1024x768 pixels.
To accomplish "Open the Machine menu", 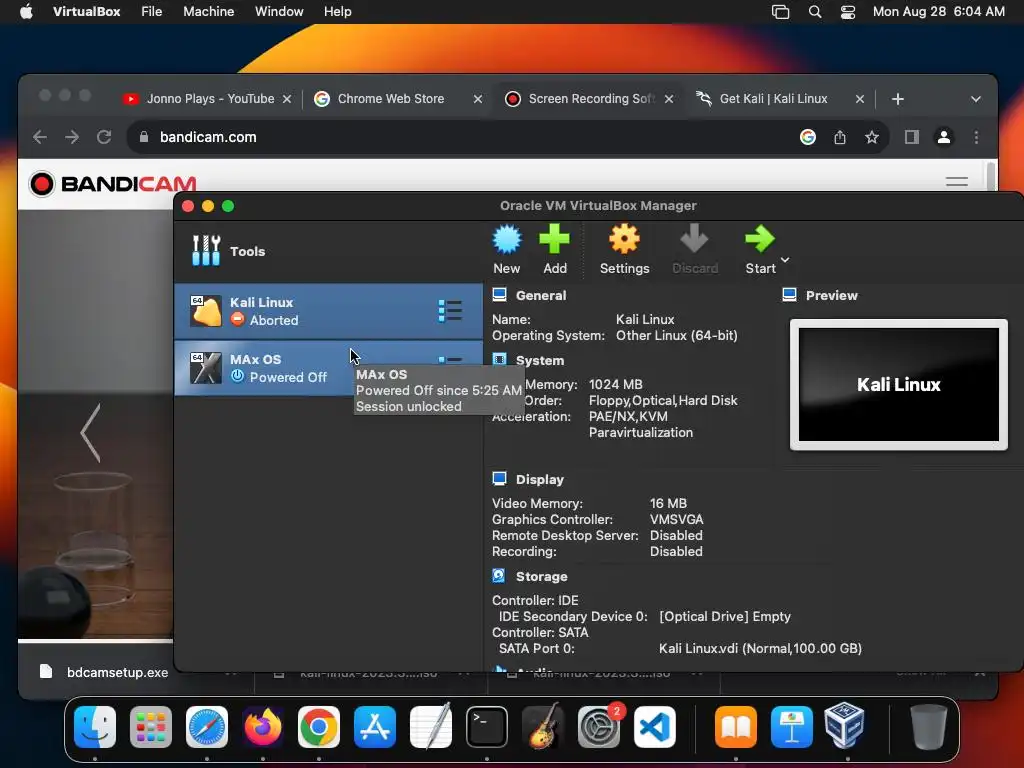I will point(208,12).
